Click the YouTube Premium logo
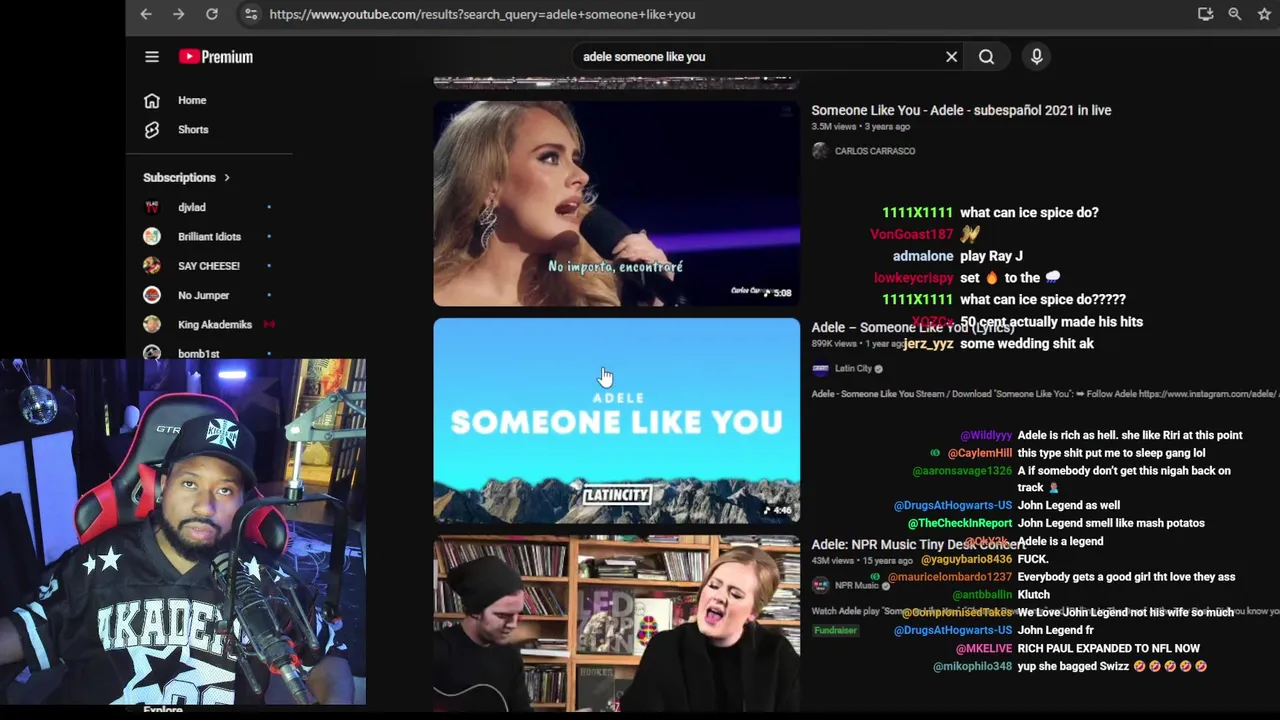The image size is (1280, 720). 216,57
